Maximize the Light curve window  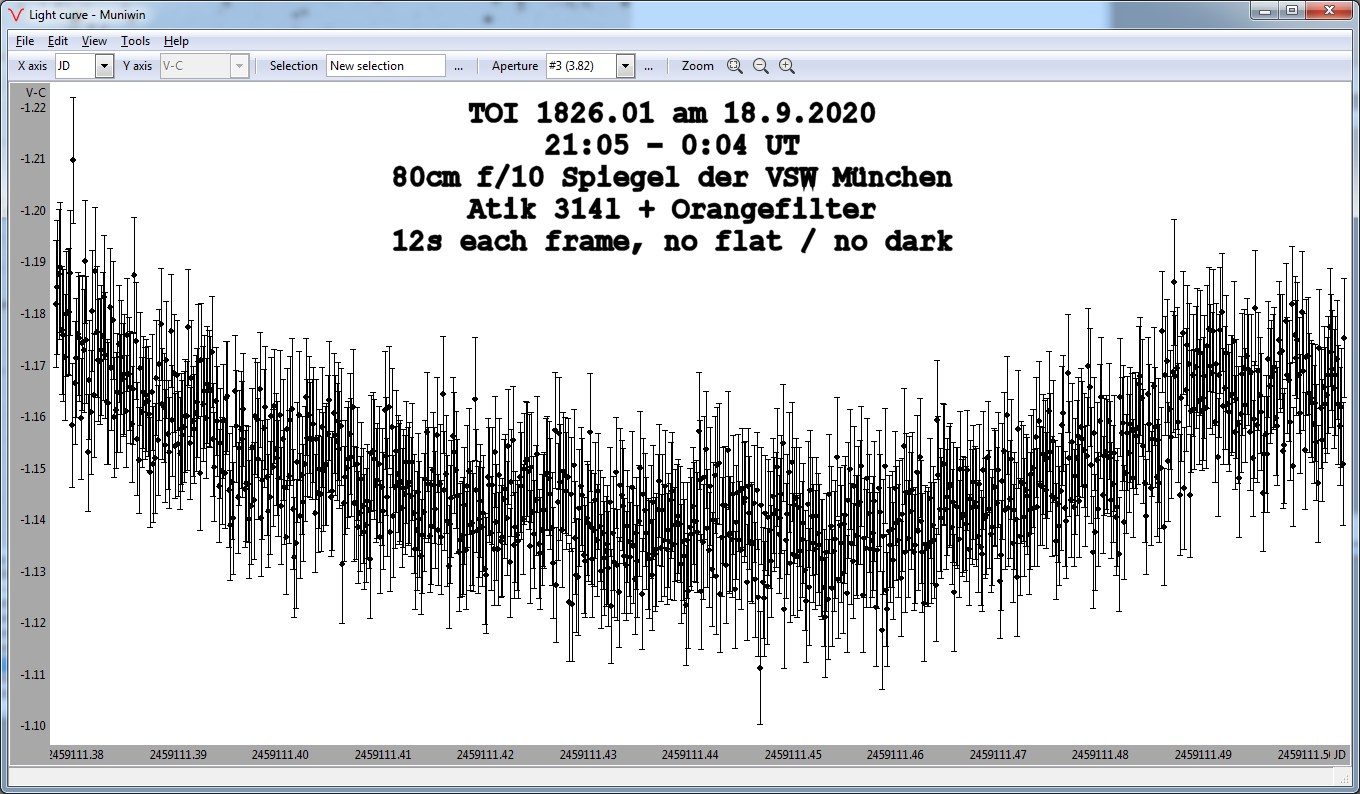tap(1292, 11)
